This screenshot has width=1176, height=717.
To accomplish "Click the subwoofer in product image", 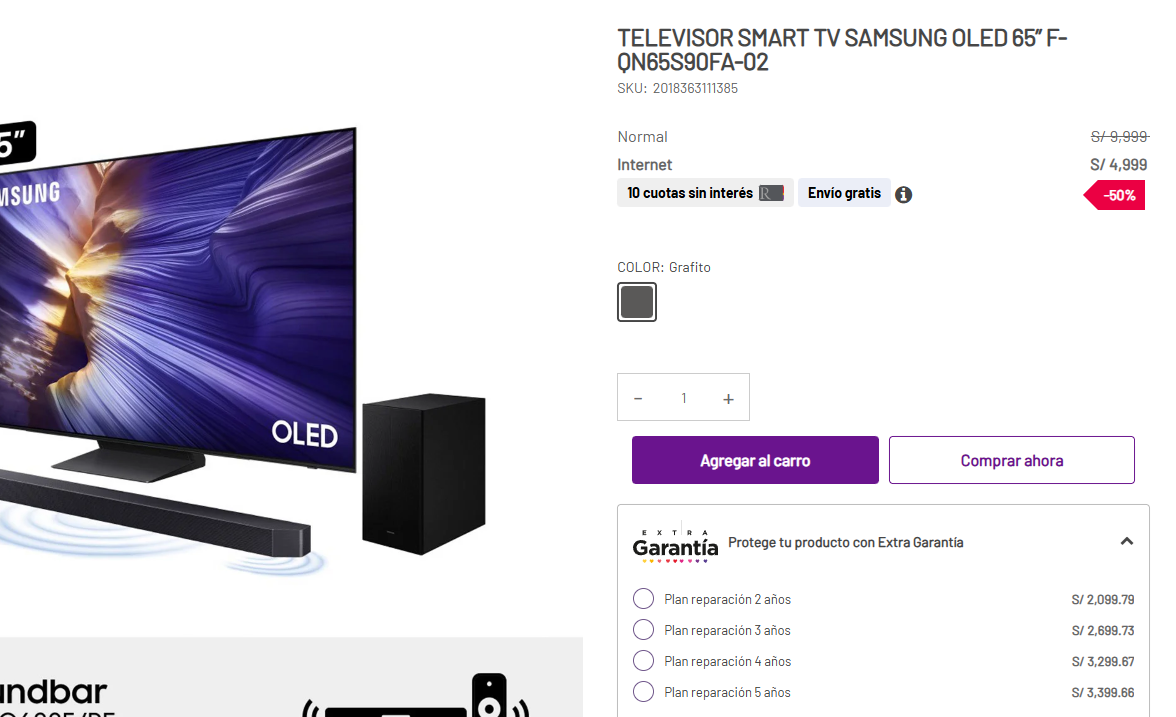I will (x=424, y=474).
